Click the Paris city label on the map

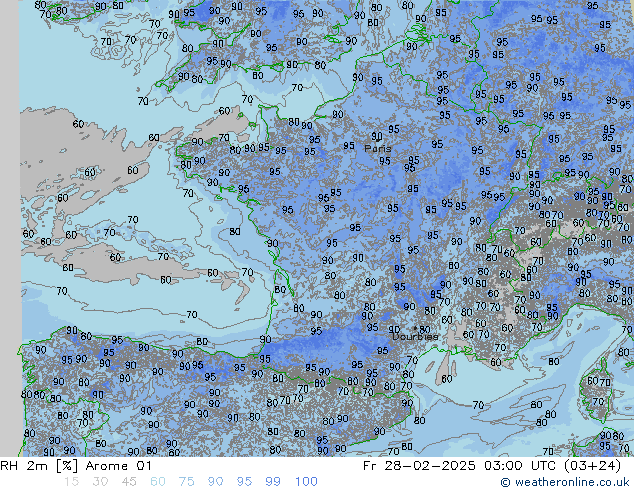(378, 148)
